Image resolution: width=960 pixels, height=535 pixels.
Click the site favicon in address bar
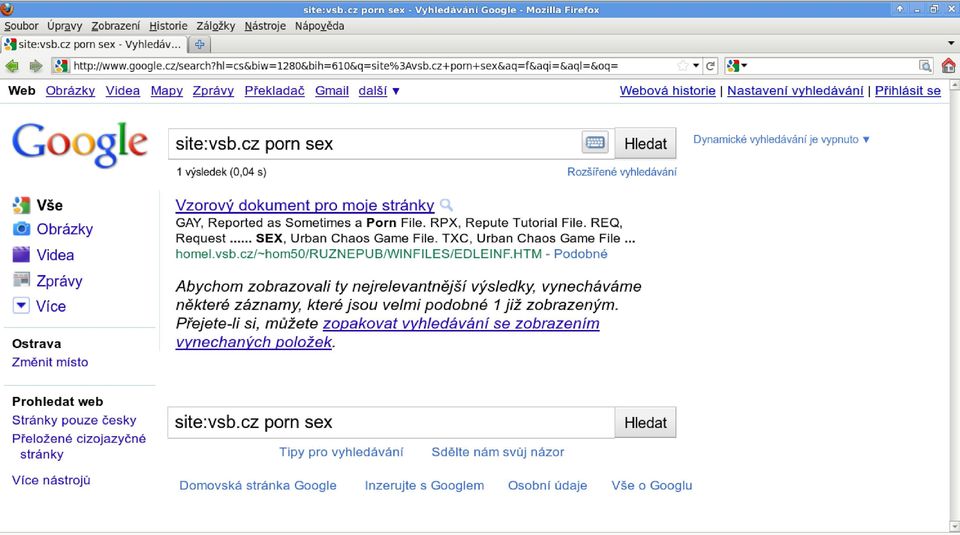coord(61,65)
